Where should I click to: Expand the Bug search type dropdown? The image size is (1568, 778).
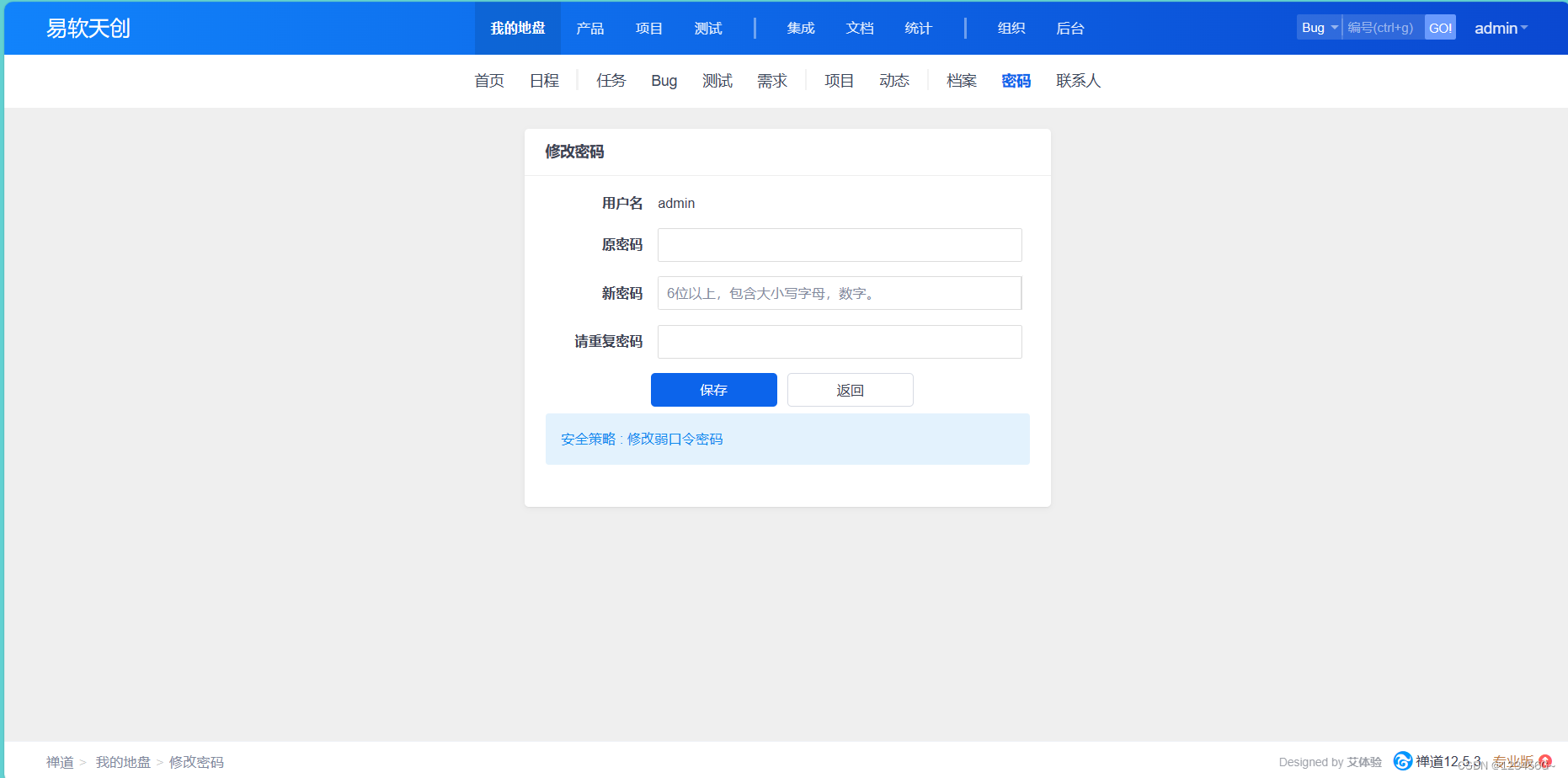1319,28
